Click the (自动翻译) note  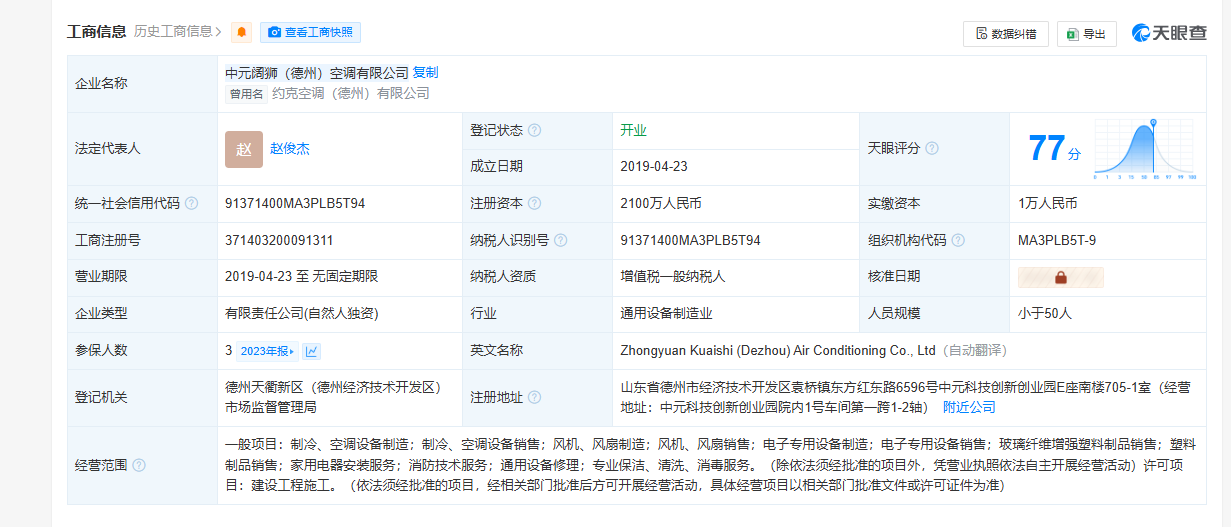click(974, 350)
